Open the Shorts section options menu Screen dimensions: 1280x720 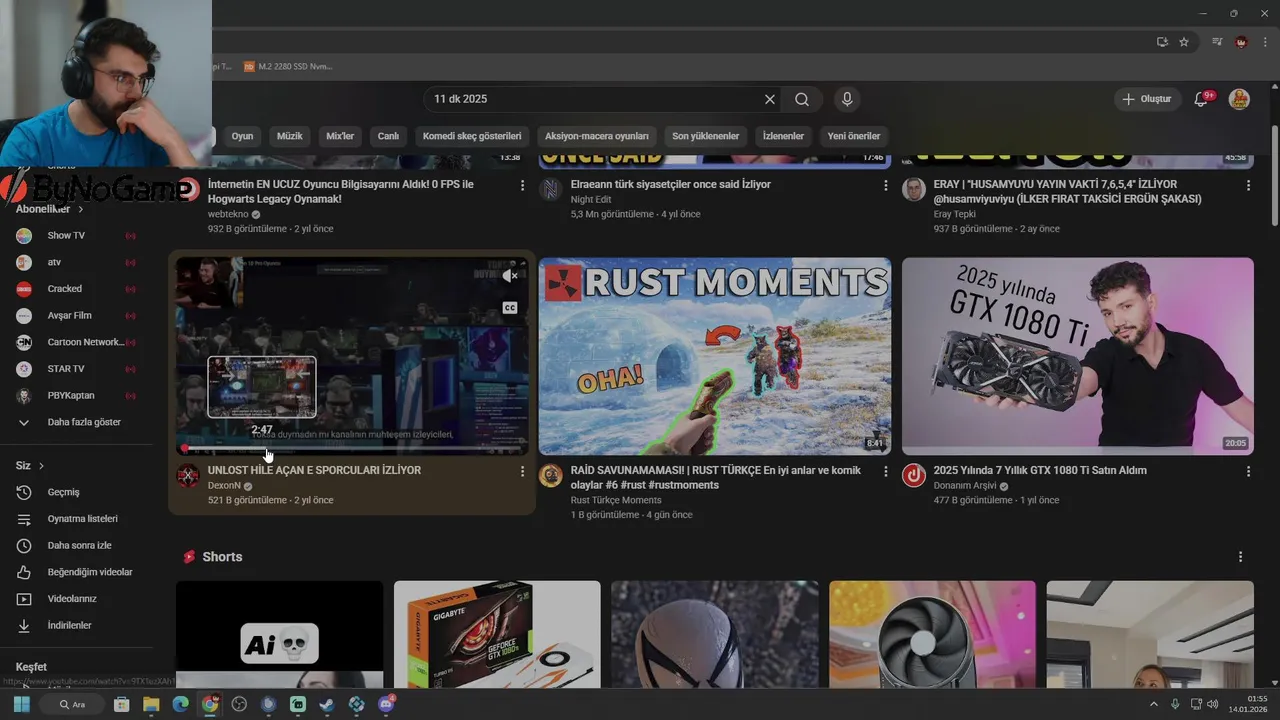click(x=1241, y=557)
